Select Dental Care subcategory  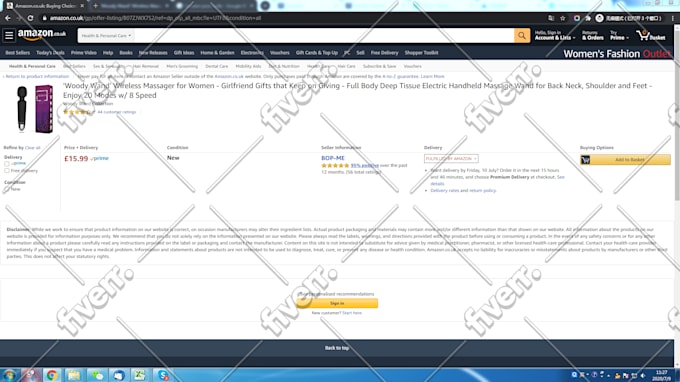pyautogui.click(x=216, y=66)
